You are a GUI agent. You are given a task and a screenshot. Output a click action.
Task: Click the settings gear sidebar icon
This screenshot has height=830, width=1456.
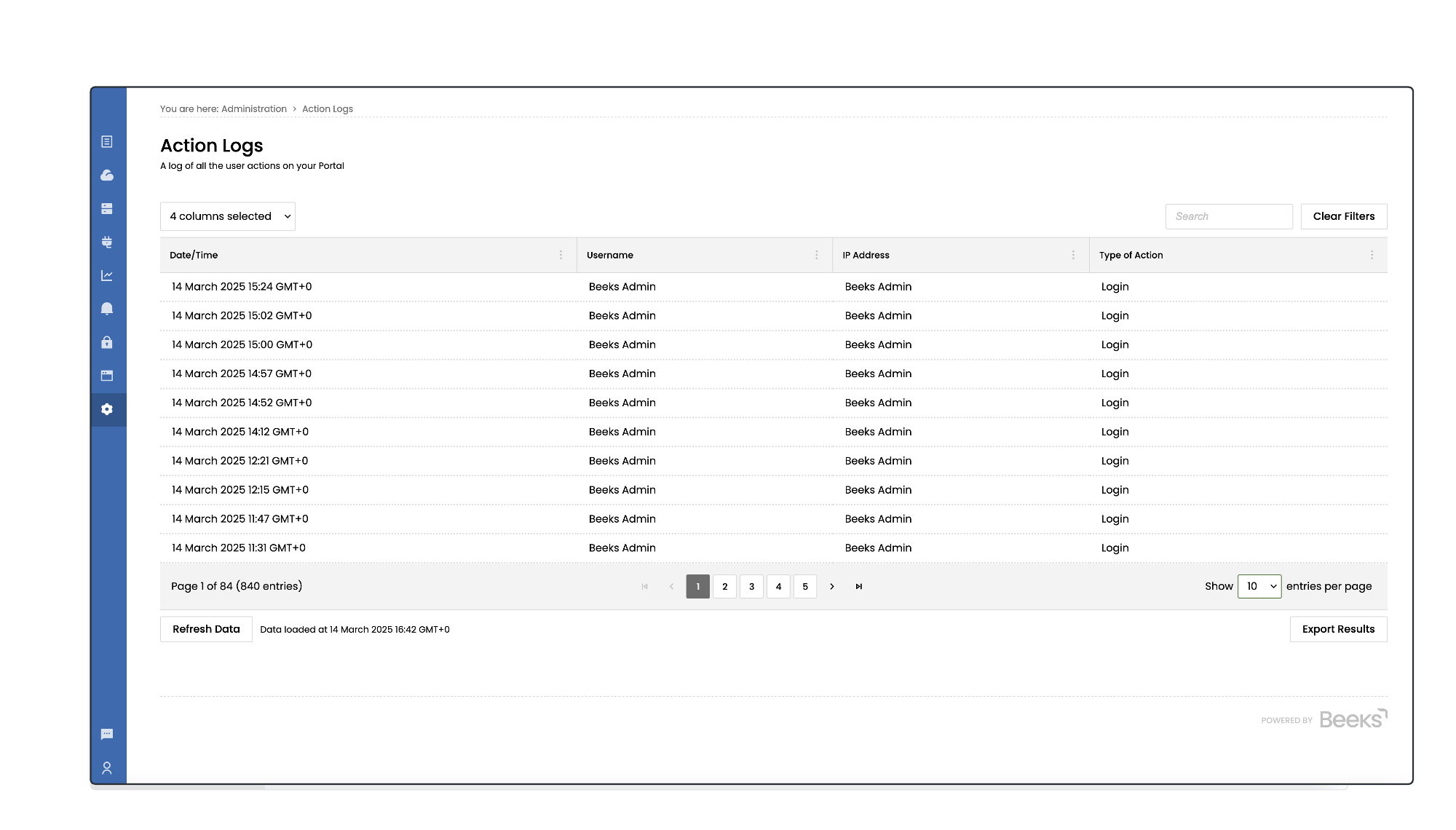pos(107,409)
